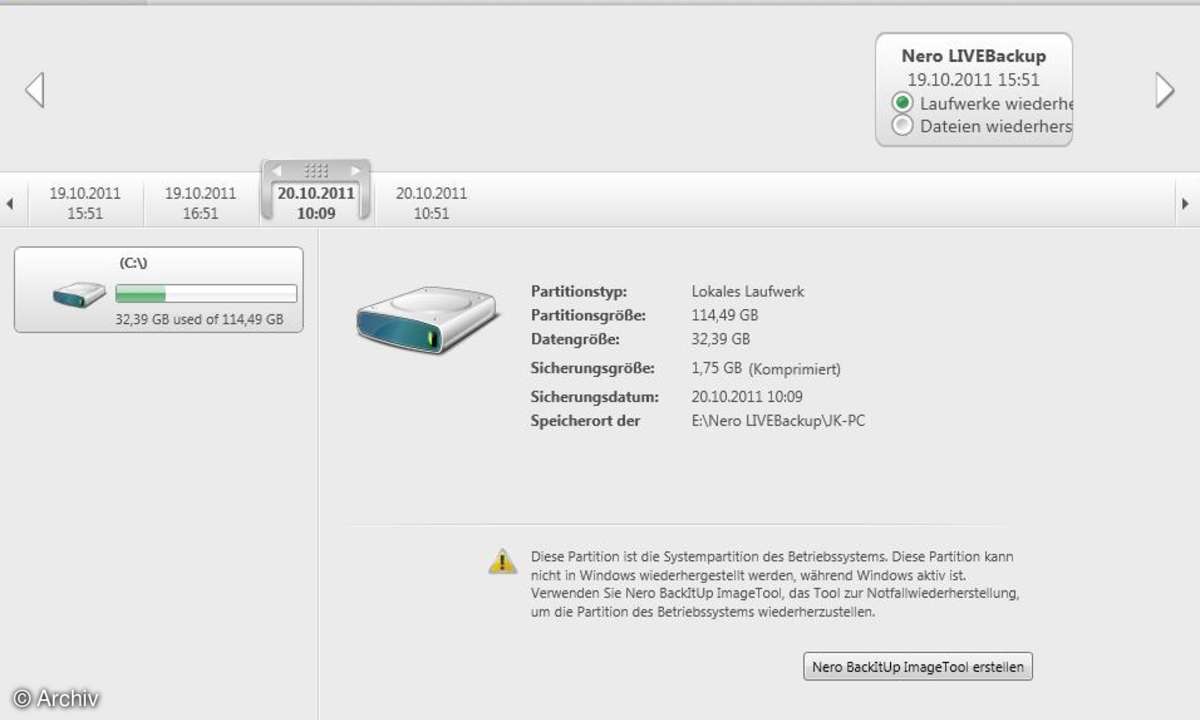1200x720 pixels.
Task: Select the 19.10.2011 16:51 backup in the timeline
Action: (x=200, y=203)
